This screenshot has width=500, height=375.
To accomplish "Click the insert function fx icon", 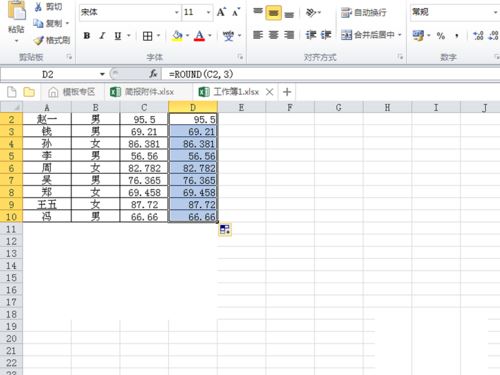I will point(153,74).
